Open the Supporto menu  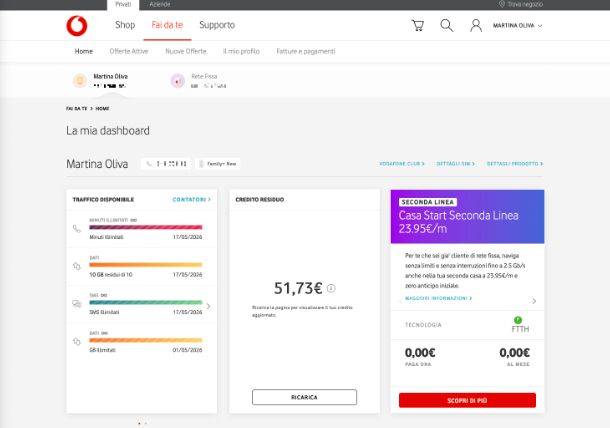[217, 25]
